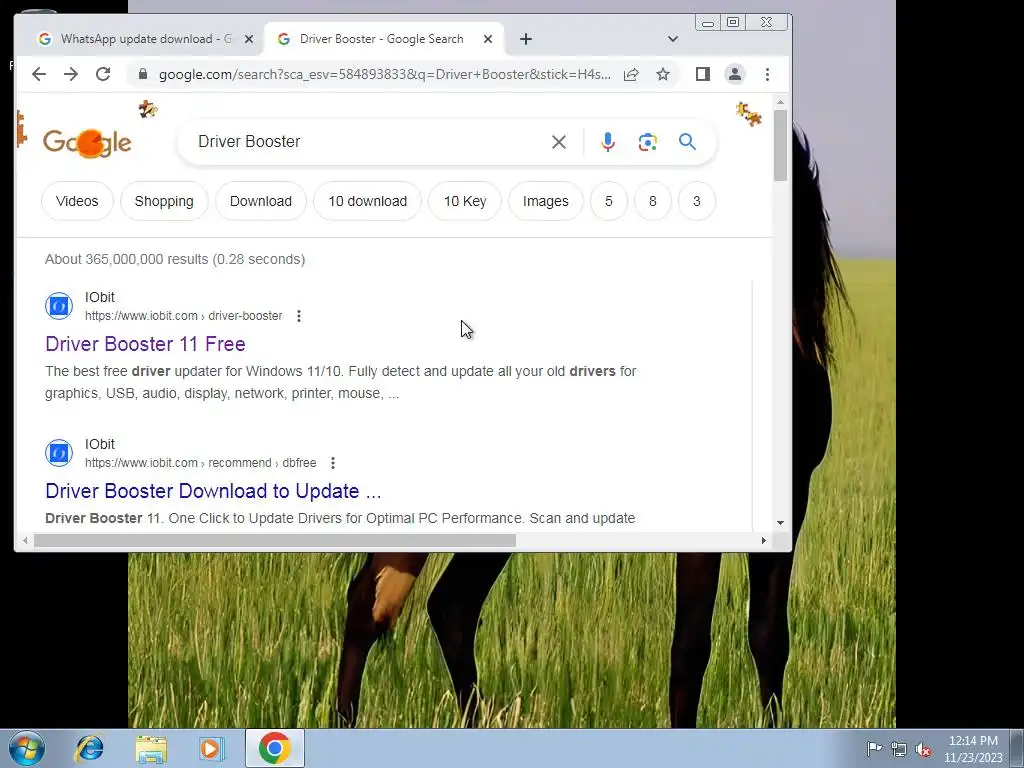Reload the Driver Booster search page

coord(103,74)
